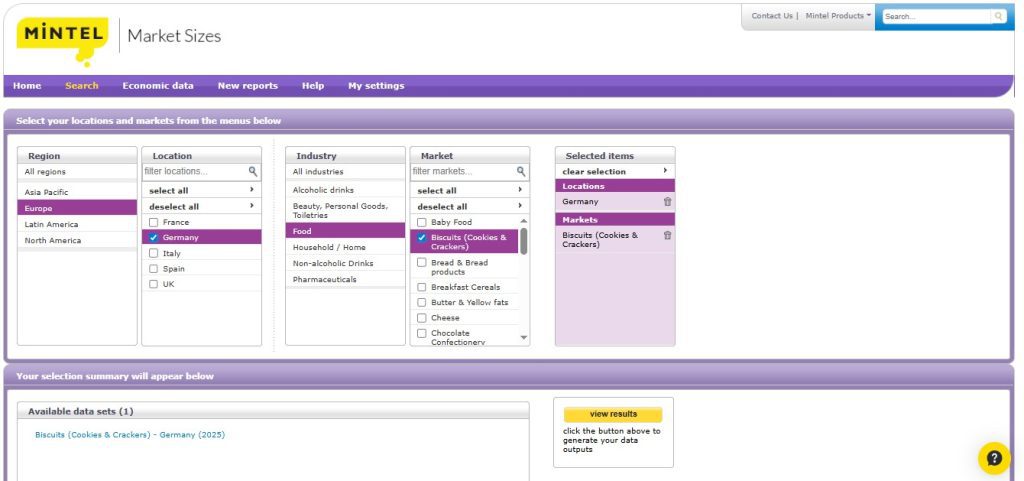Click the Market list scrollbar thumb

click(524, 241)
